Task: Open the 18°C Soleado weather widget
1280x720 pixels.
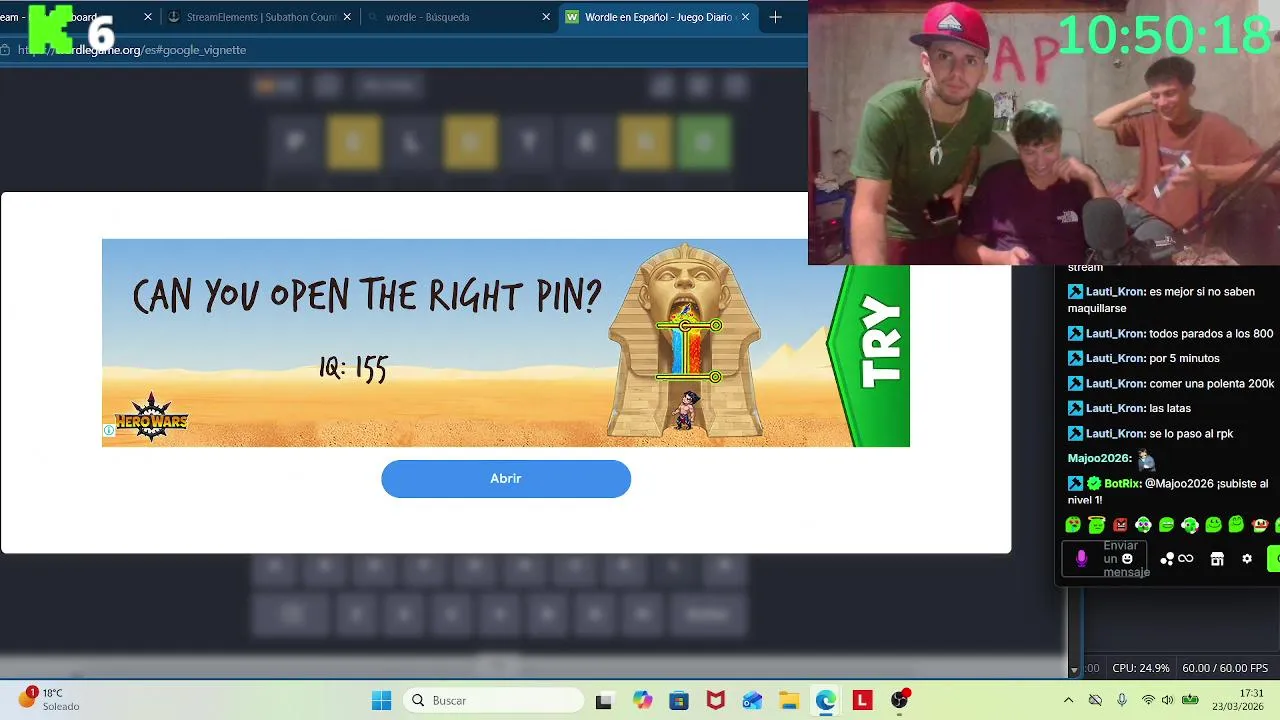Action: [48, 699]
